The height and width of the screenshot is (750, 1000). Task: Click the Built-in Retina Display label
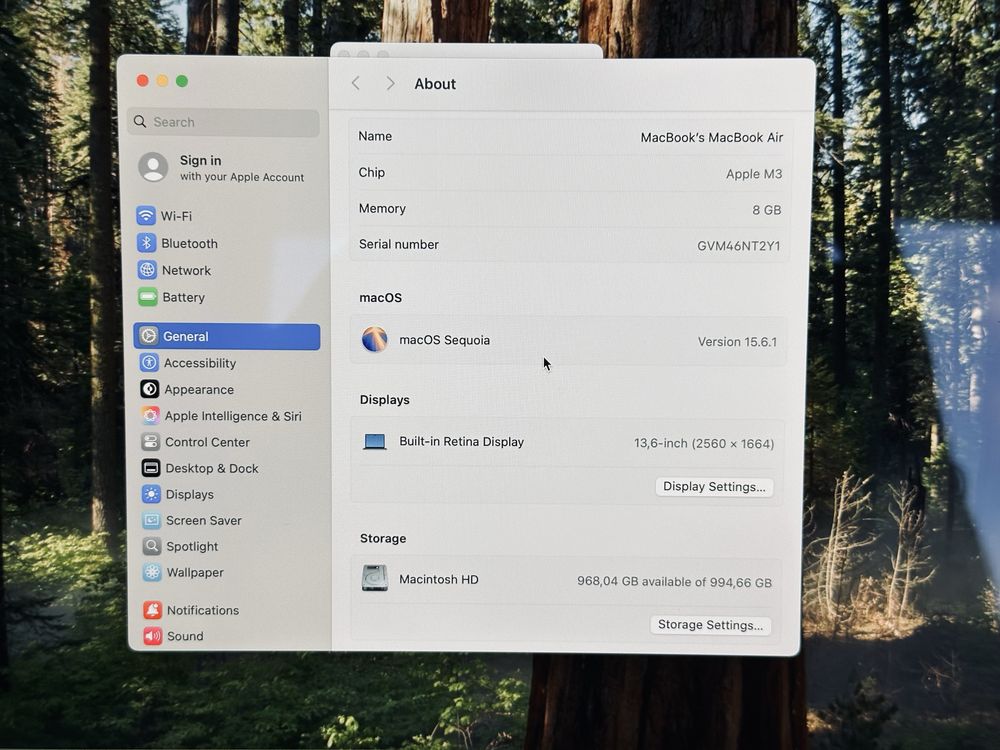[x=462, y=441]
